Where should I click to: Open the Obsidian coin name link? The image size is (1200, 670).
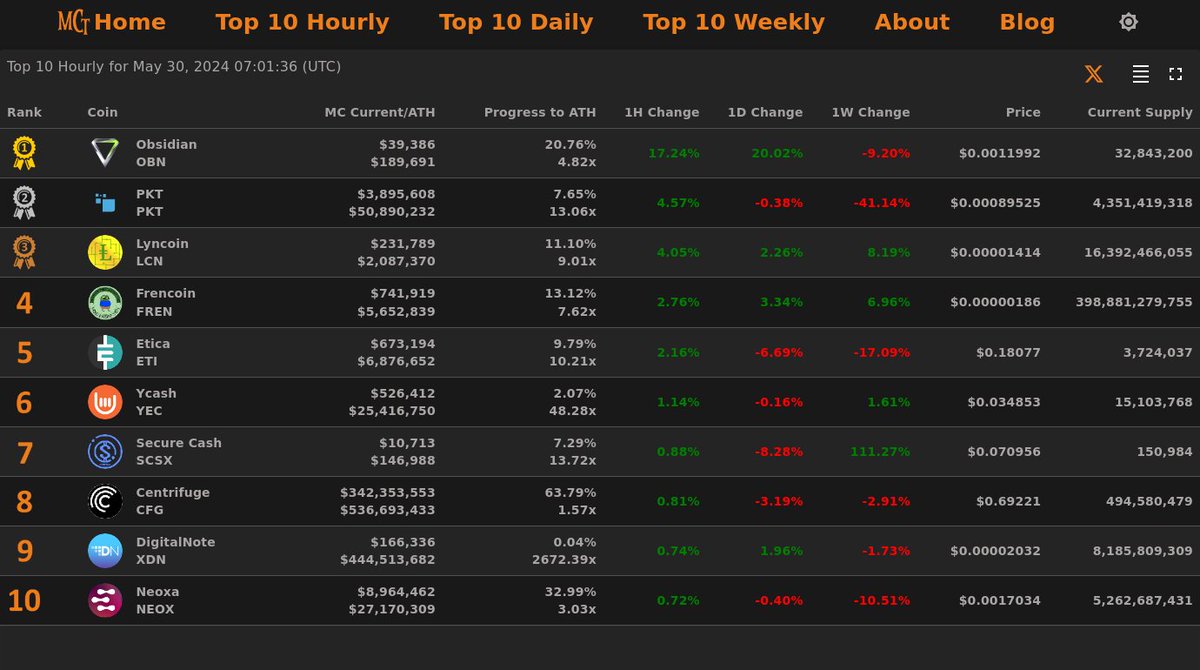[x=166, y=144]
